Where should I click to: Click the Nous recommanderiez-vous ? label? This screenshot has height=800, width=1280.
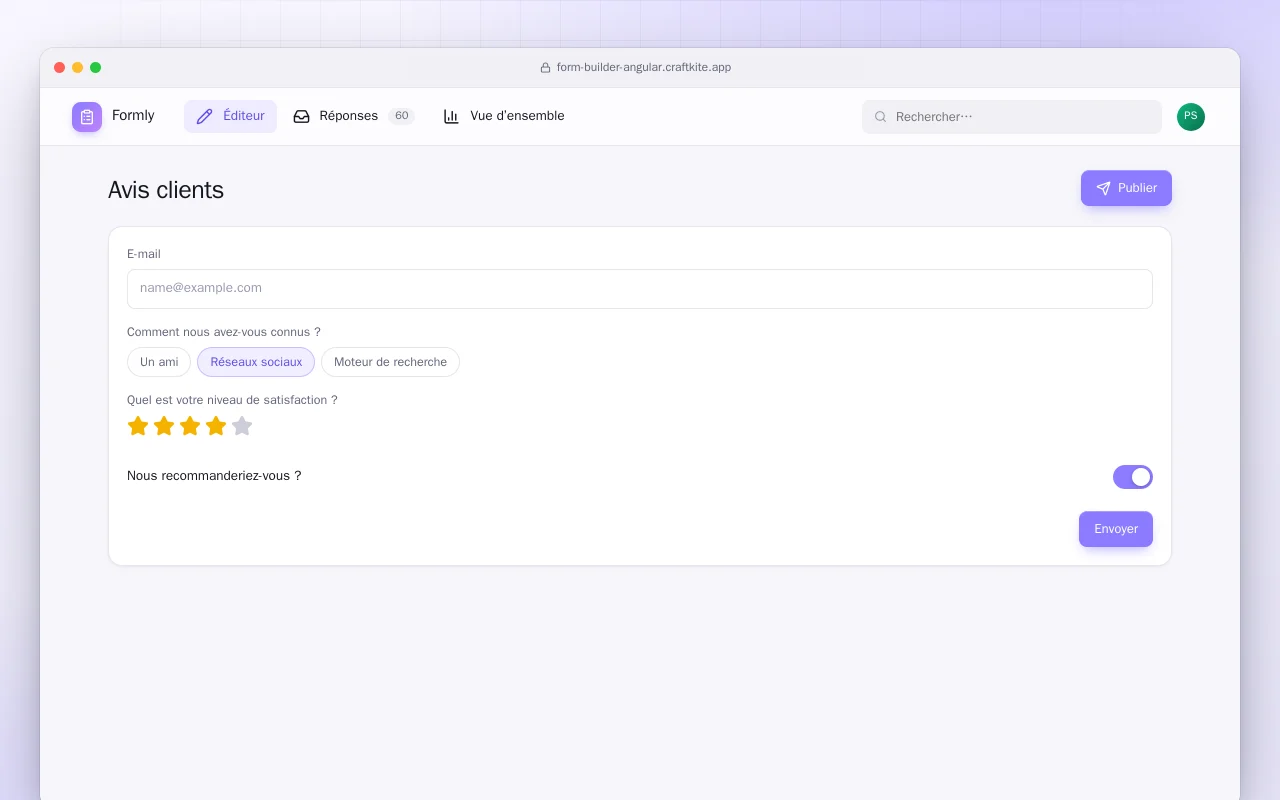214,476
